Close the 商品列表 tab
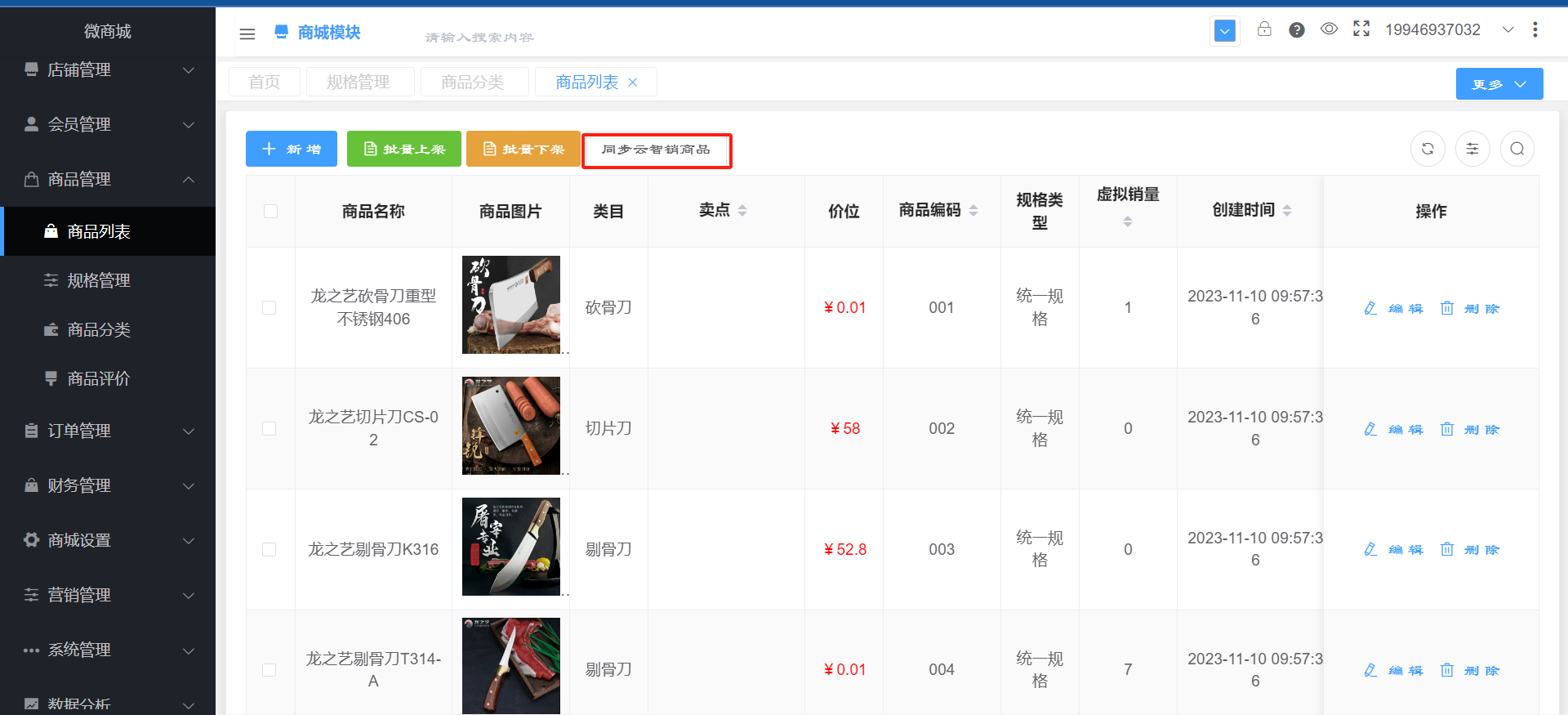The image size is (1568, 715). [633, 83]
